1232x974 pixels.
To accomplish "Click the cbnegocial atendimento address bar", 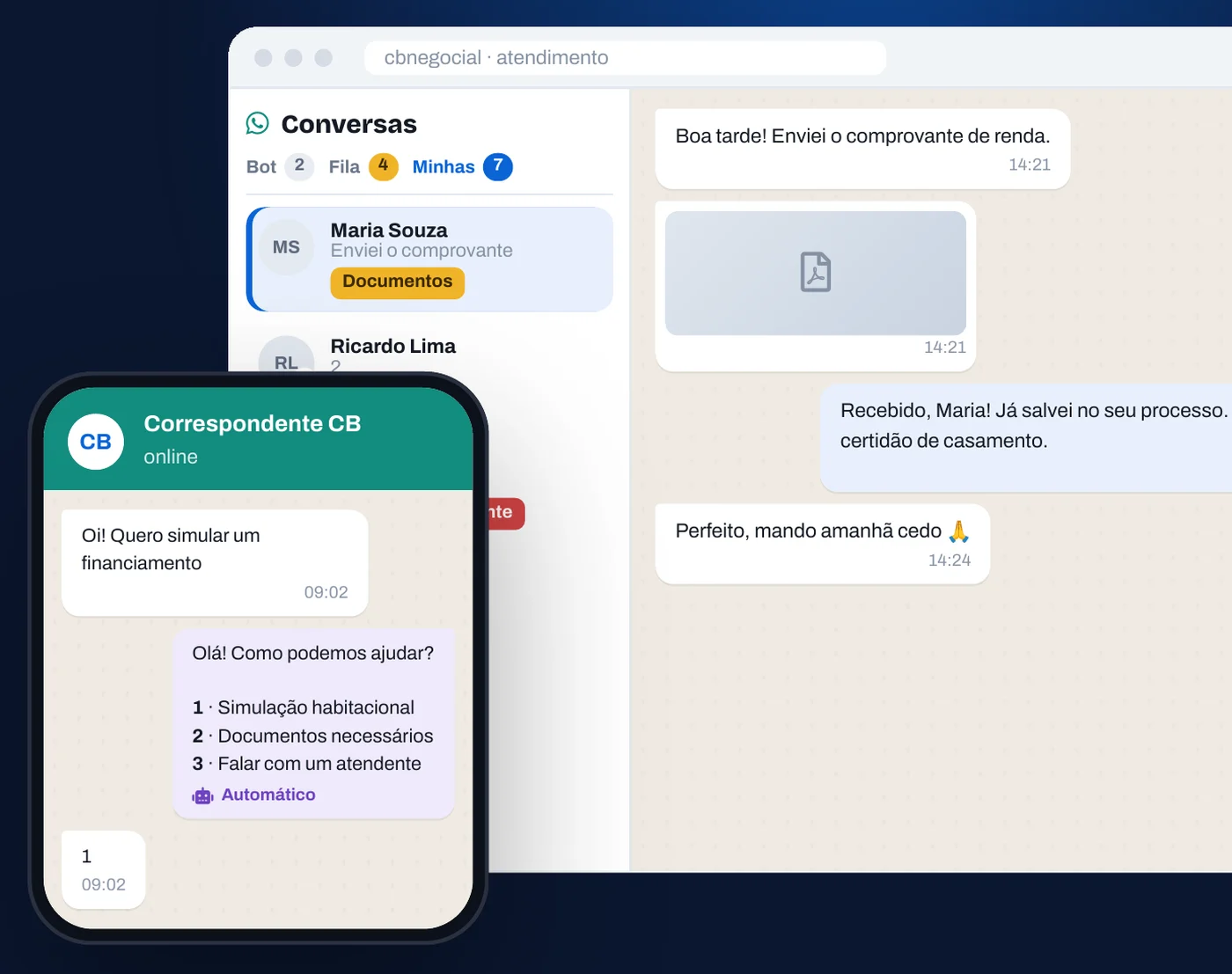I will [x=625, y=58].
